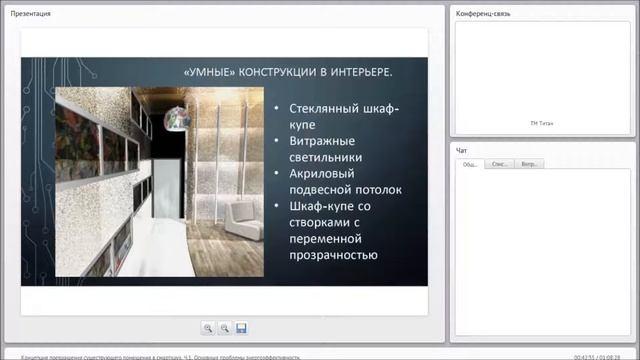Click the slide title «УМНЫЕ» КОНСТРУКЦИИ В ИНТЕРЬЕРЕ
This screenshot has height=360, width=640.
[x=288, y=72]
